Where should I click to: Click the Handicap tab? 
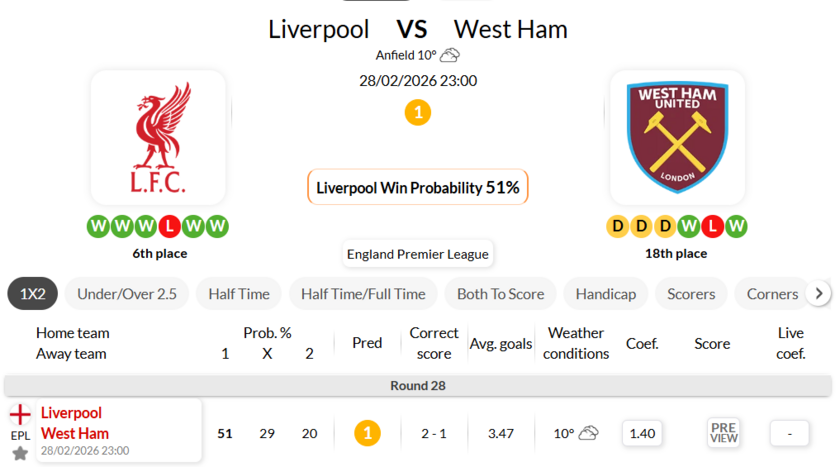tap(605, 294)
